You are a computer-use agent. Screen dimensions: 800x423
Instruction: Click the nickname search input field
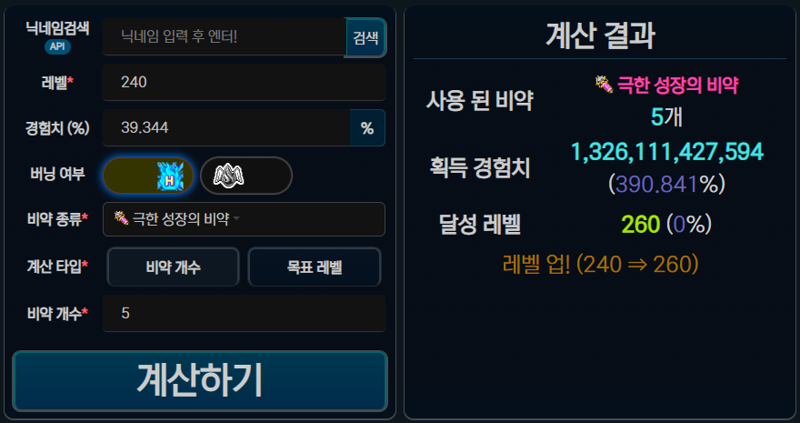click(224, 37)
